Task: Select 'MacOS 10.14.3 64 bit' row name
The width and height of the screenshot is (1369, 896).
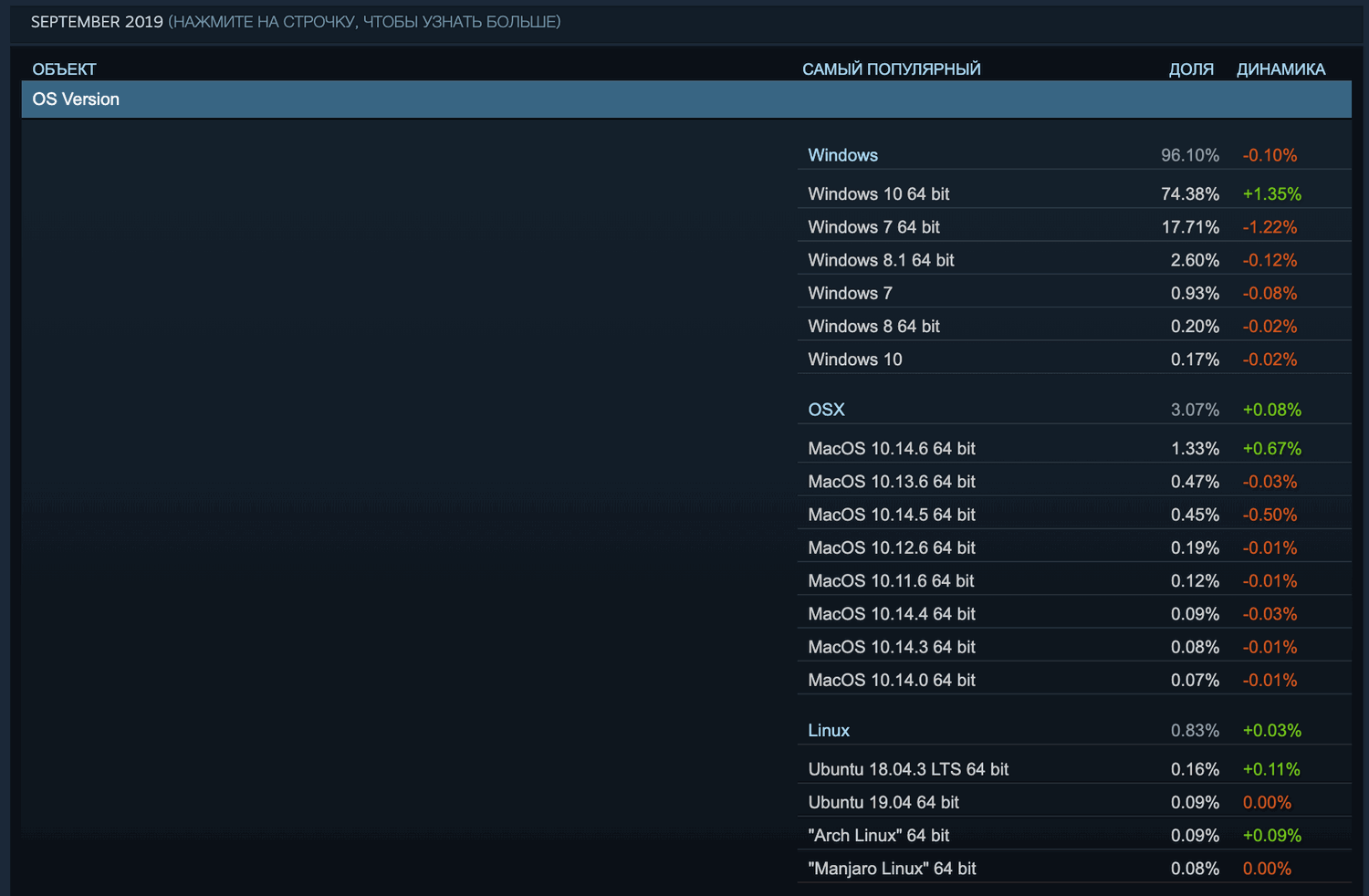Action: coord(892,647)
